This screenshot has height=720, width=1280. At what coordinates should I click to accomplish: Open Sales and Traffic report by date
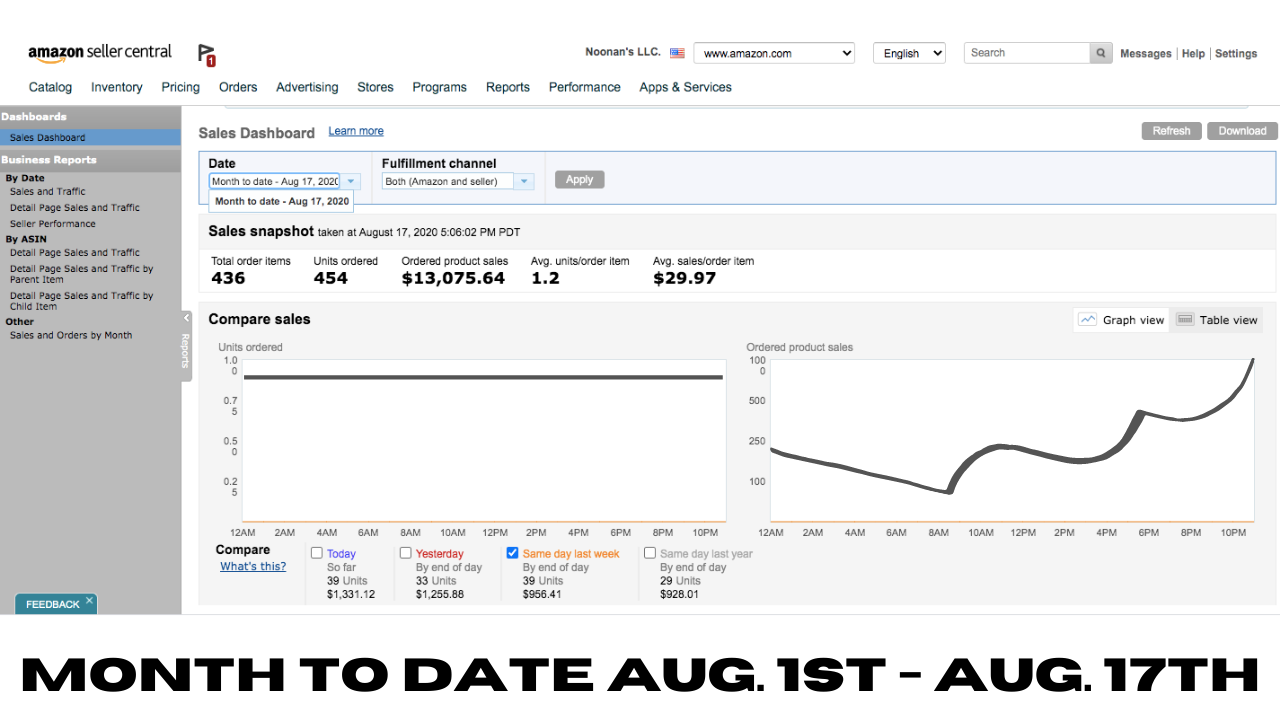tap(48, 192)
